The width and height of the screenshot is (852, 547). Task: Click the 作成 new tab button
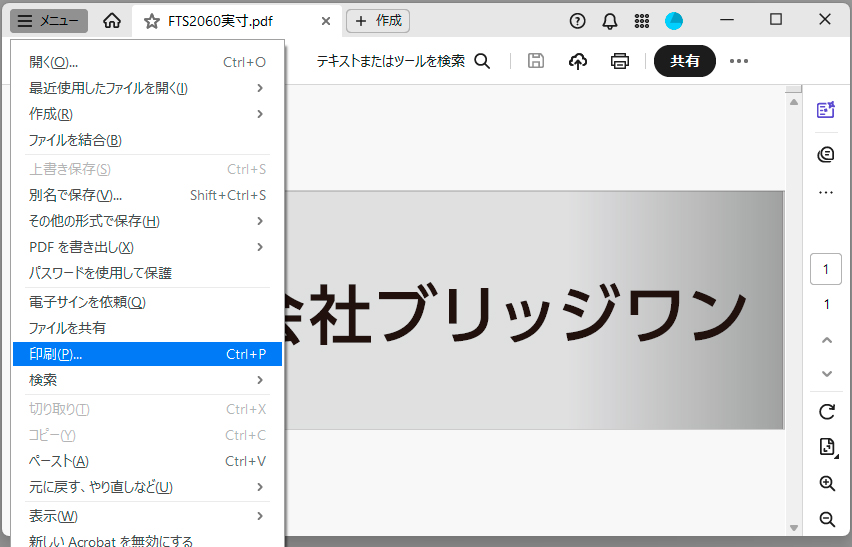378,21
